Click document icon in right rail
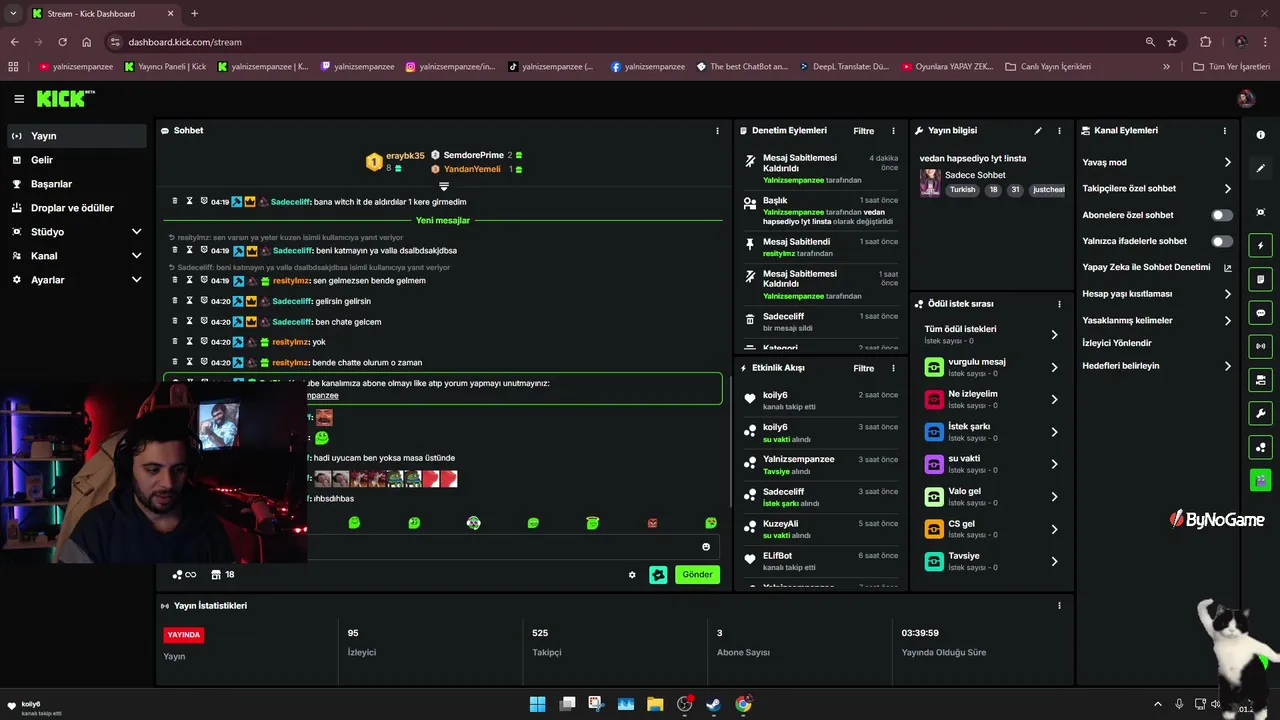 [1260, 279]
